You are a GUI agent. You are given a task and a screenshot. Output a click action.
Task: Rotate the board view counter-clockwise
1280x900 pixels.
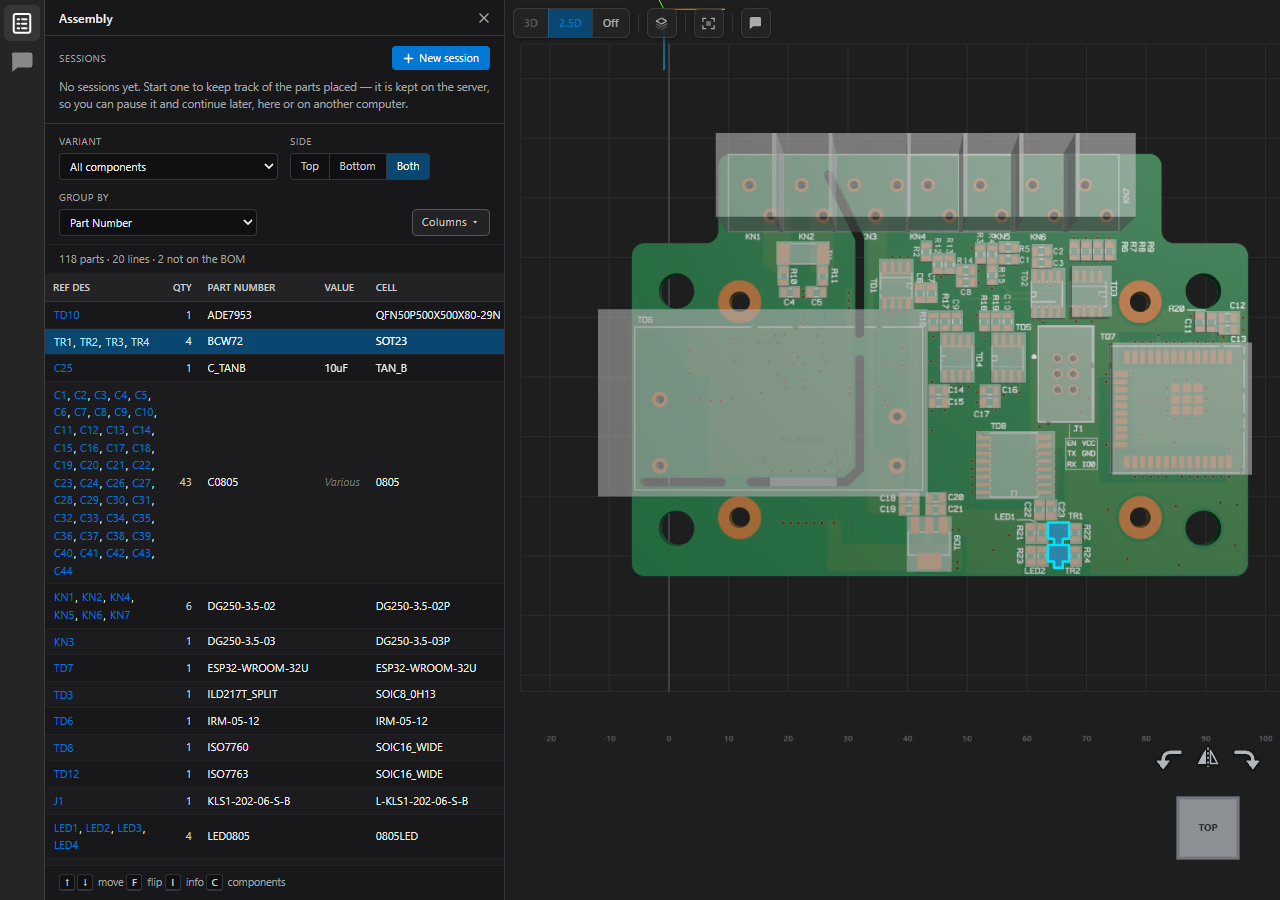(1168, 760)
